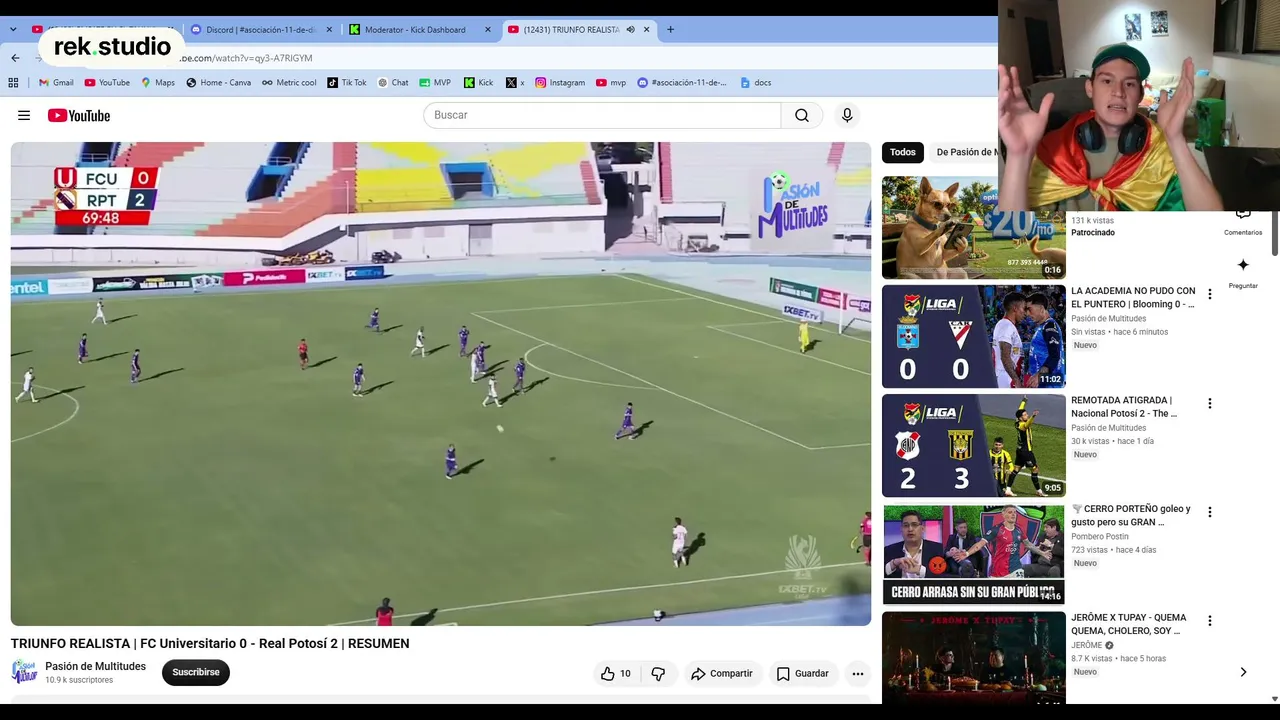This screenshot has height=720, width=1280.
Task: Open the MVP bookmark
Action: point(435,83)
